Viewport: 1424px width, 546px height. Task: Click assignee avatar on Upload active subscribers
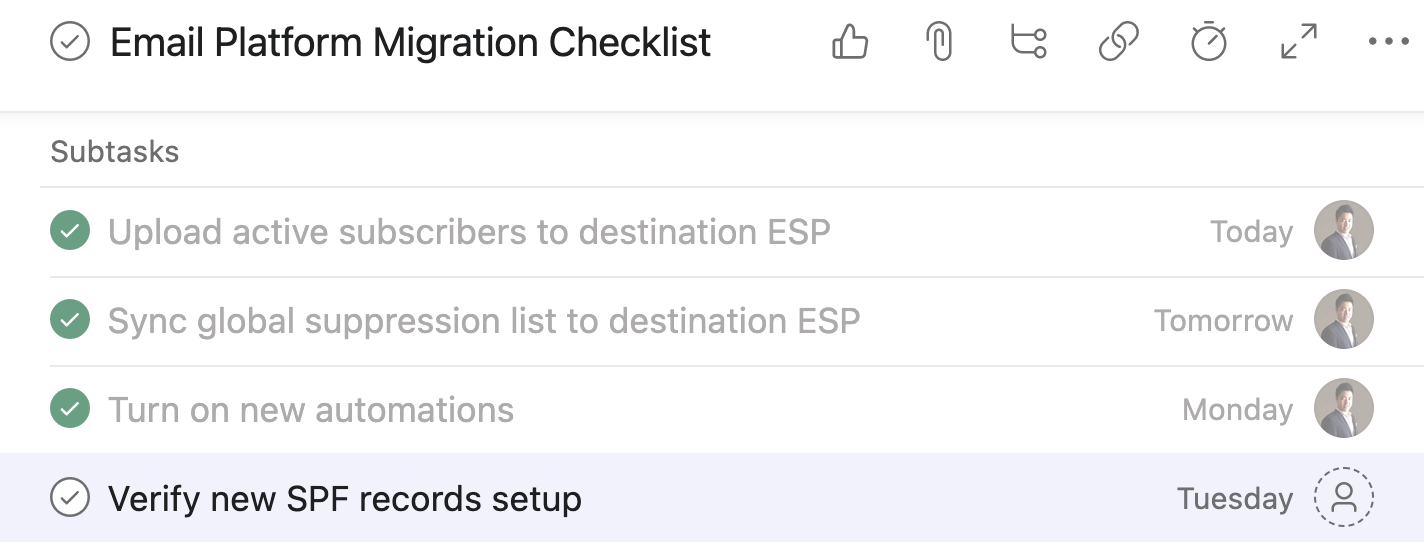pyautogui.click(x=1343, y=231)
